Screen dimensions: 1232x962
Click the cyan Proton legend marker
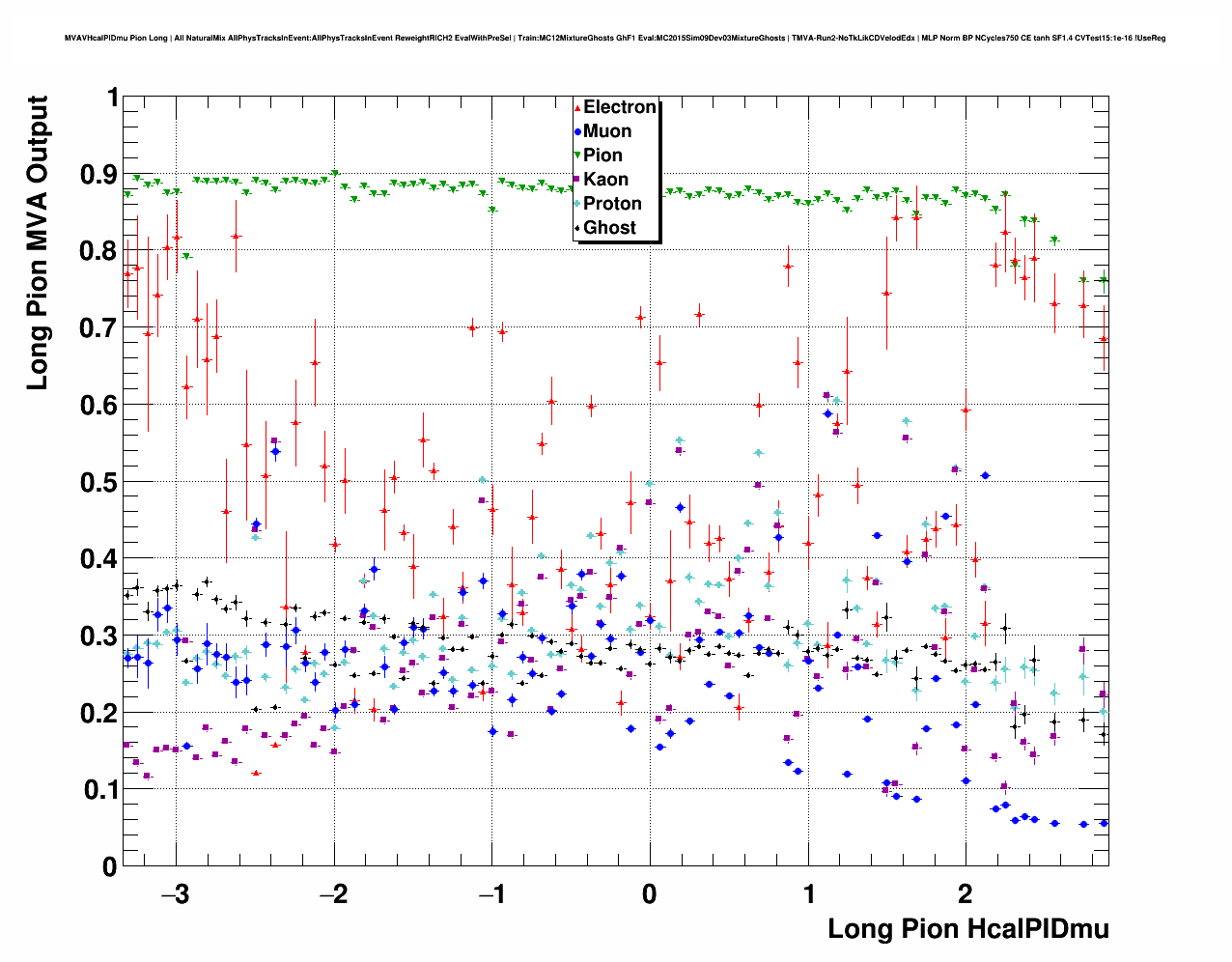(x=577, y=204)
